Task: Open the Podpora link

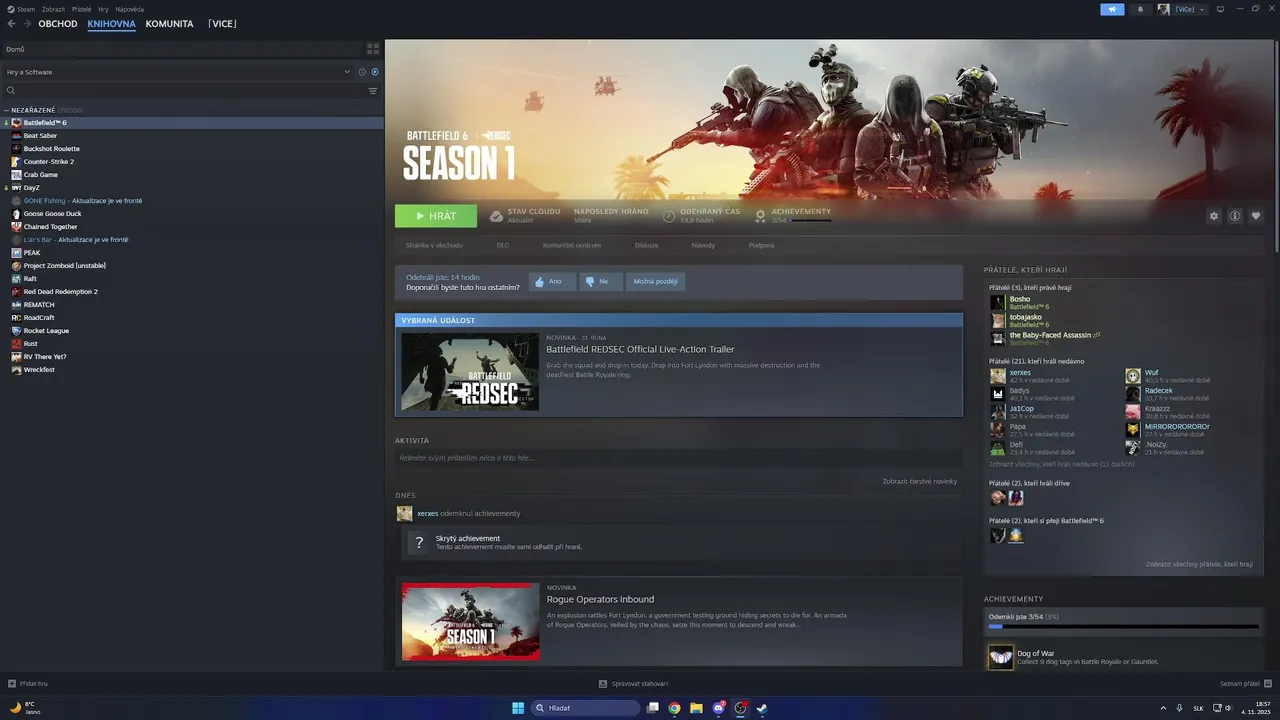Action: tap(761, 245)
